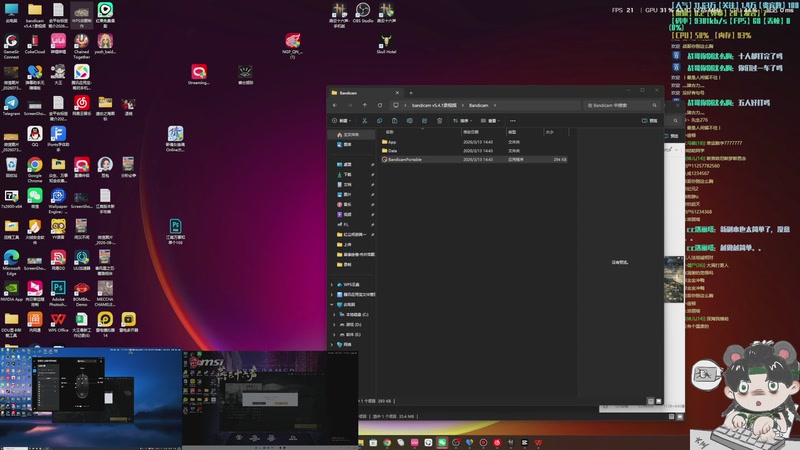Click the Size column header
Viewport: 800px width, 450px height.
coord(556,132)
